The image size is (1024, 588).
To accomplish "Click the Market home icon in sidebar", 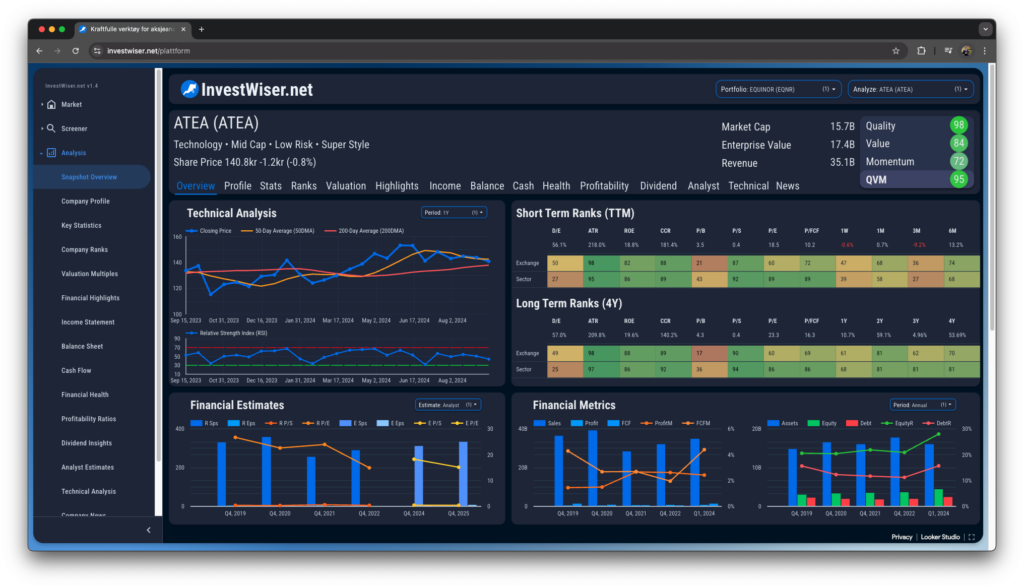I will [52, 105].
